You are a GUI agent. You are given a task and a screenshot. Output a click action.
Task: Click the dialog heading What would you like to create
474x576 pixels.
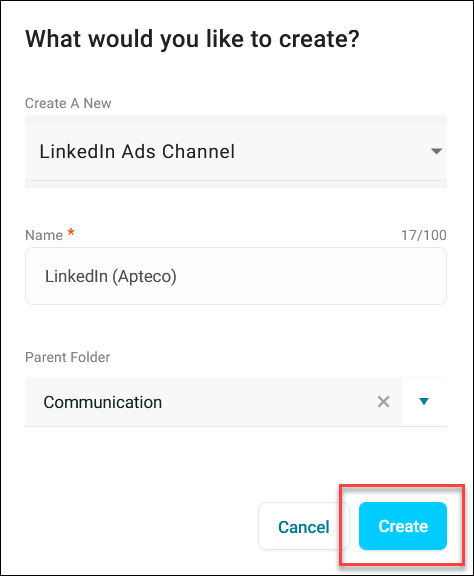(x=192, y=39)
